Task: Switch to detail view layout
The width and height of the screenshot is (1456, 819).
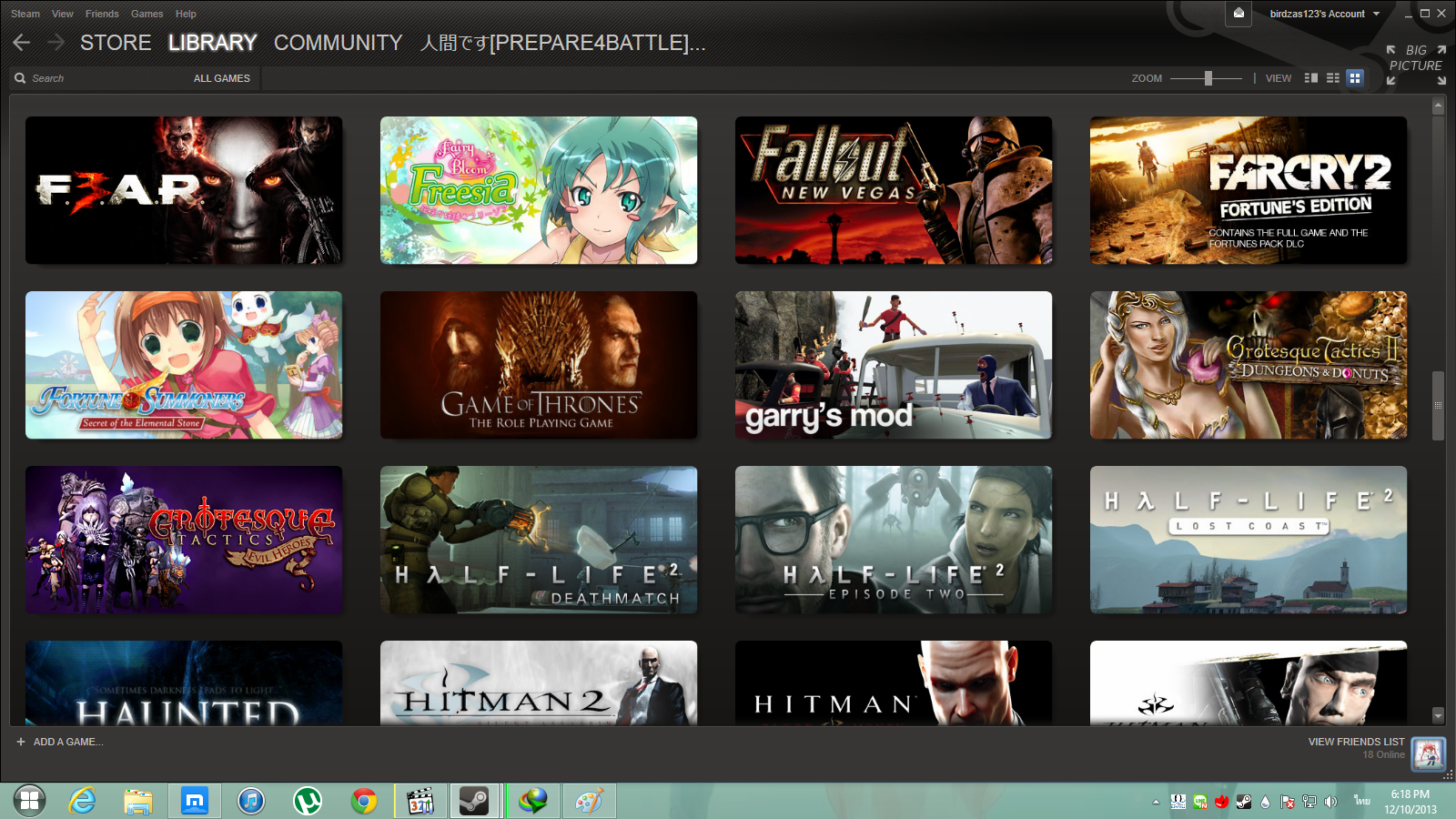Action: (1311, 78)
